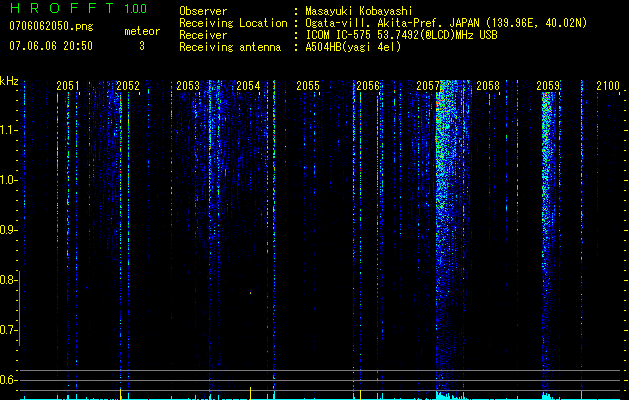Click the 2051 time marker
The height and width of the screenshot is (400, 629).
[68, 86]
